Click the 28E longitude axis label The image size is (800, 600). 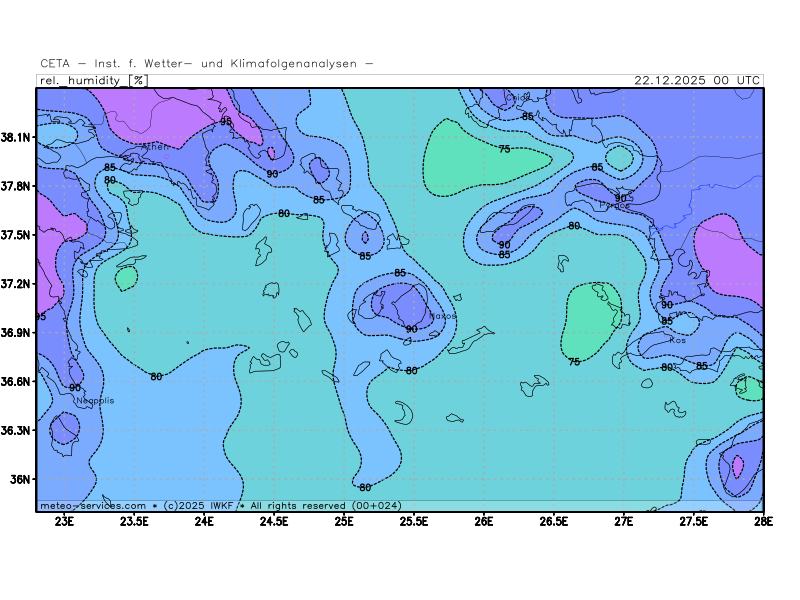[x=763, y=520]
